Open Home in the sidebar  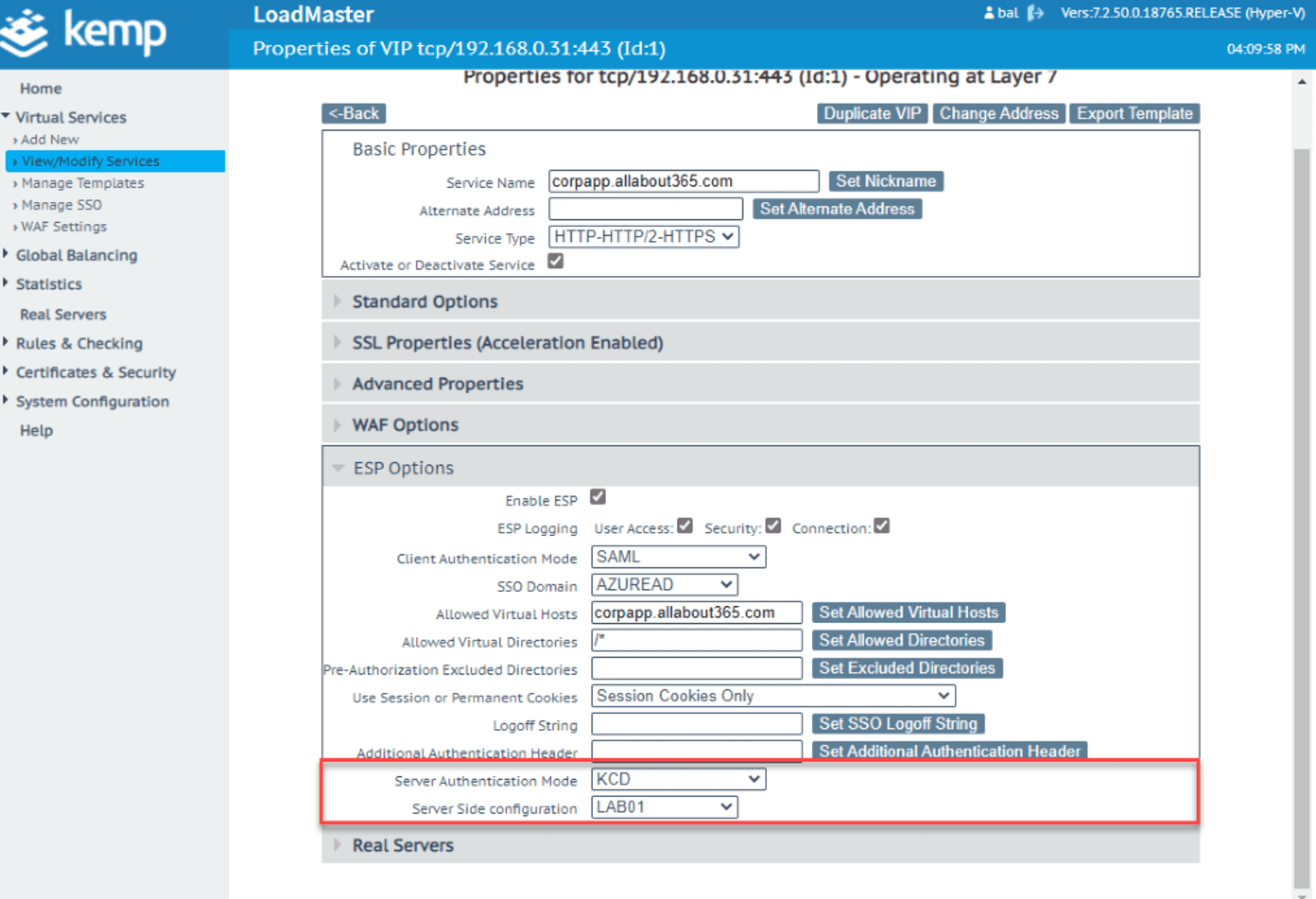point(41,89)
